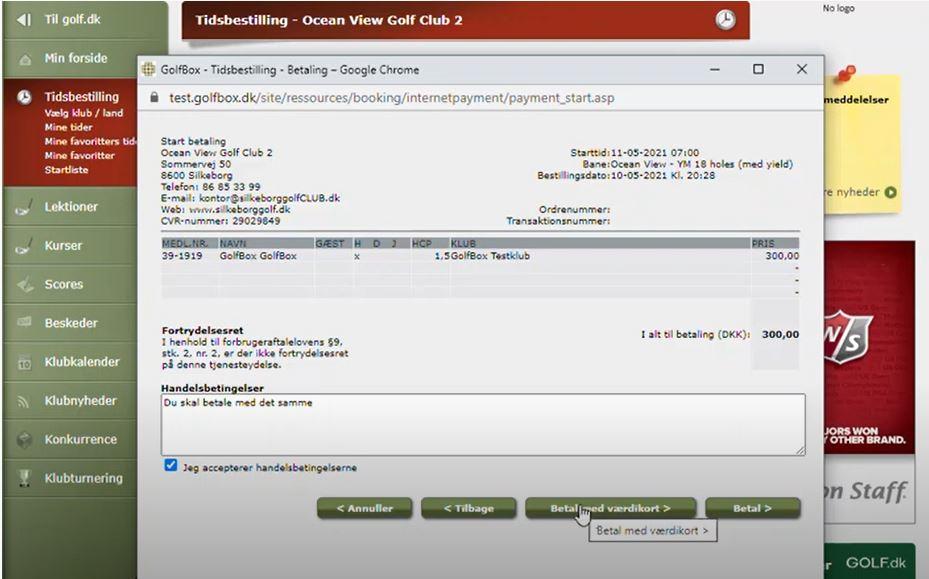Click the Konkurrence sidebar icon
This screenshot has height=579, width=929.
point(24,440)
